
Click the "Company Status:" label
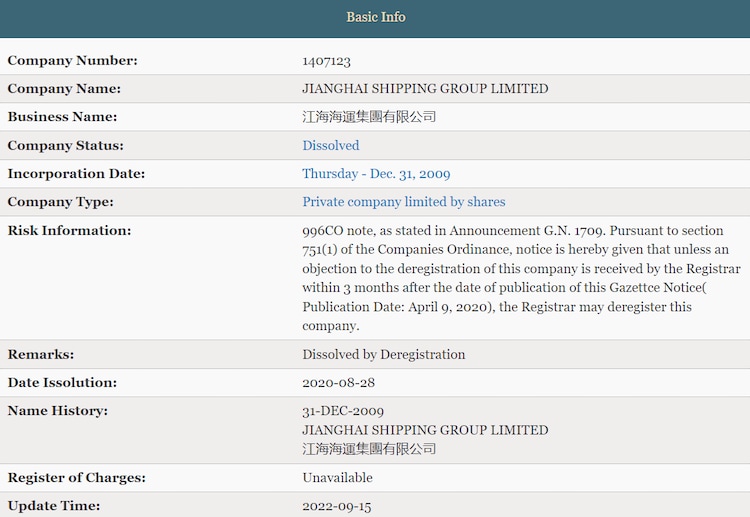coord(65,145)
